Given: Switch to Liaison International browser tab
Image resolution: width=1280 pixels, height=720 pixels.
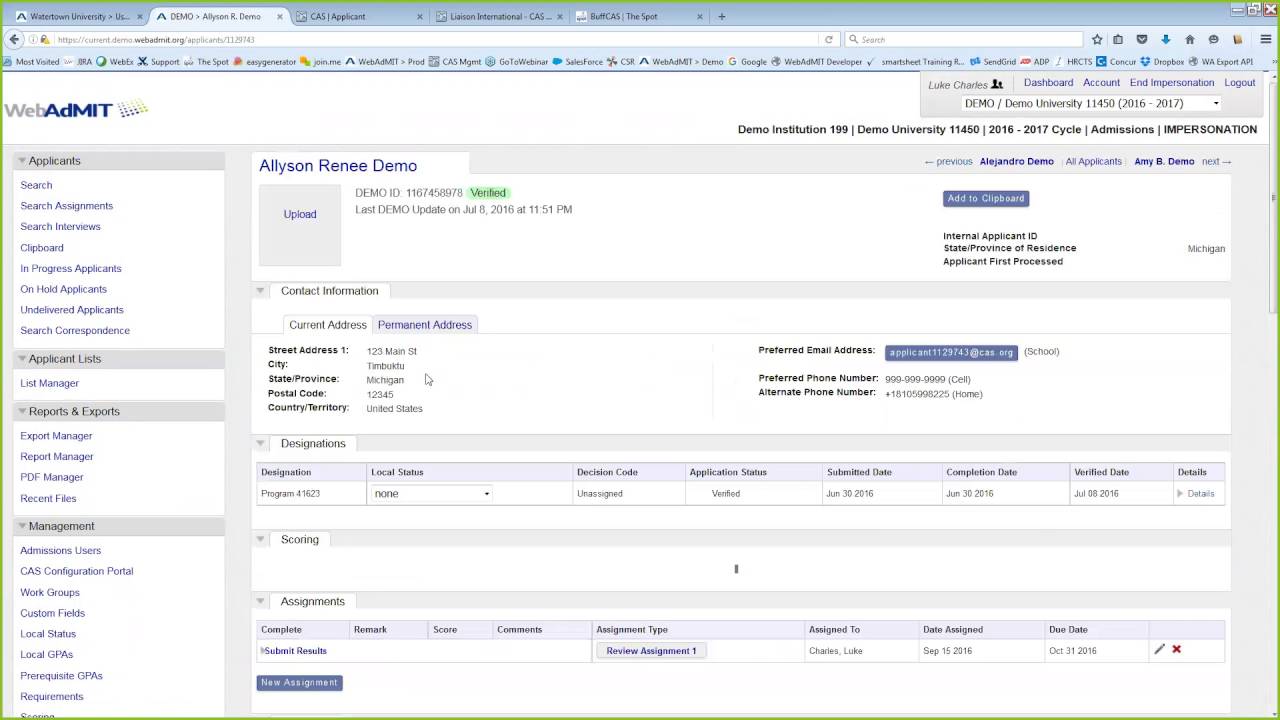Looking at the screenshot, I should tap(499, 16).
